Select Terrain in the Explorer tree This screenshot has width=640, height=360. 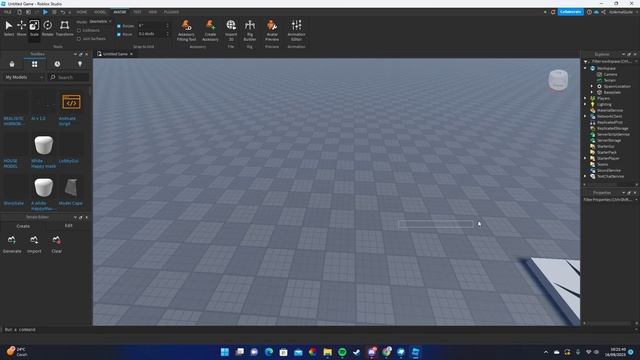coord(609,80)
